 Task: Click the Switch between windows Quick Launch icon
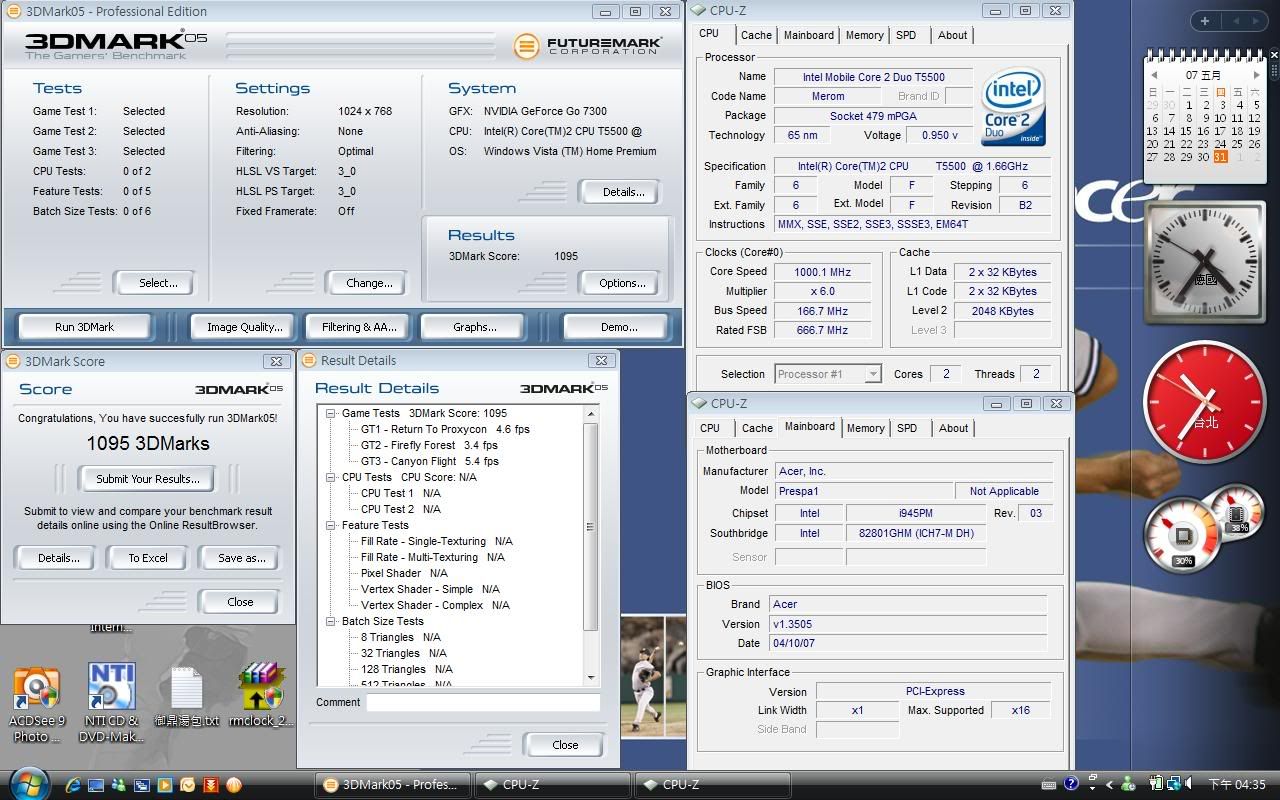tap(142, 785)
